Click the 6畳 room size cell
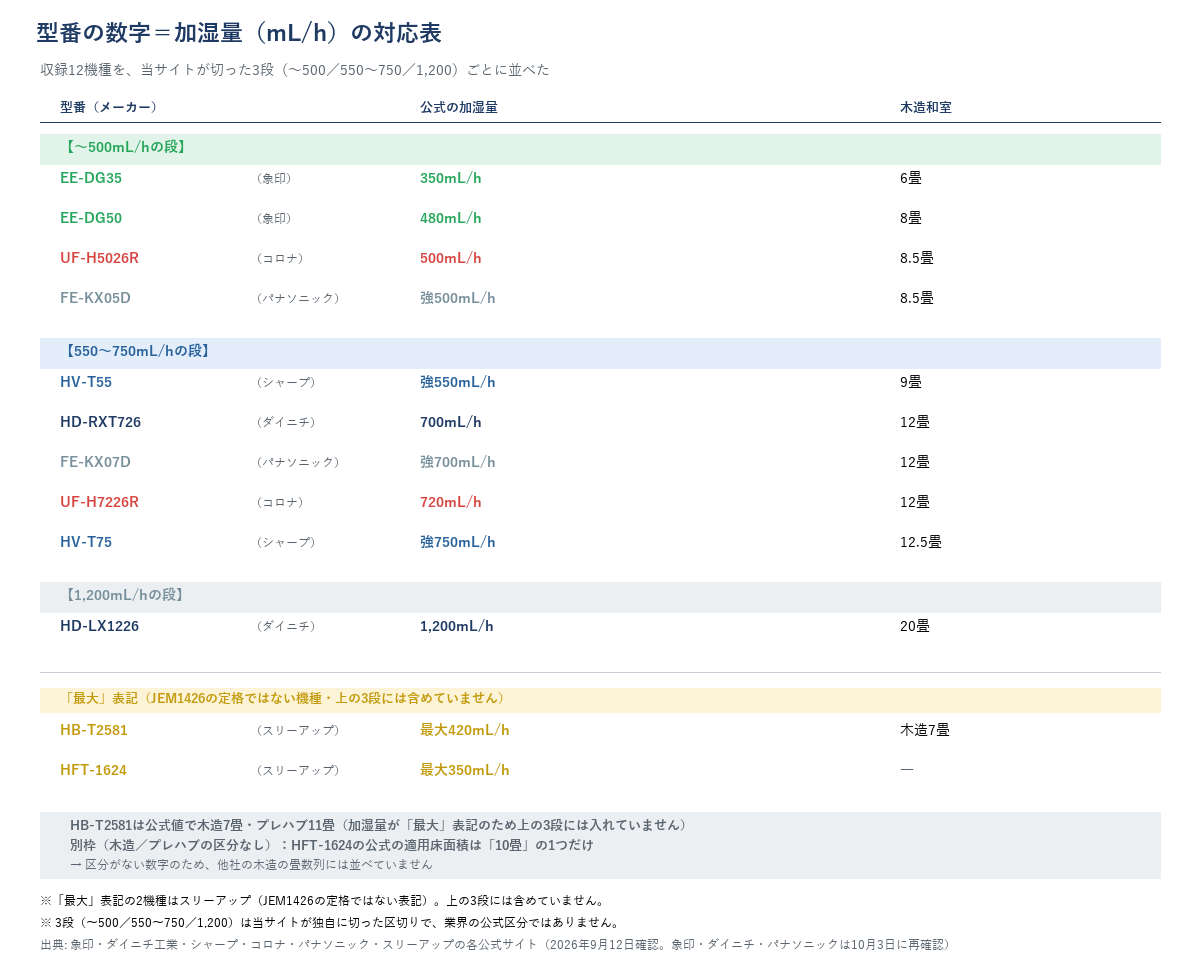 (x=911, y=178)
